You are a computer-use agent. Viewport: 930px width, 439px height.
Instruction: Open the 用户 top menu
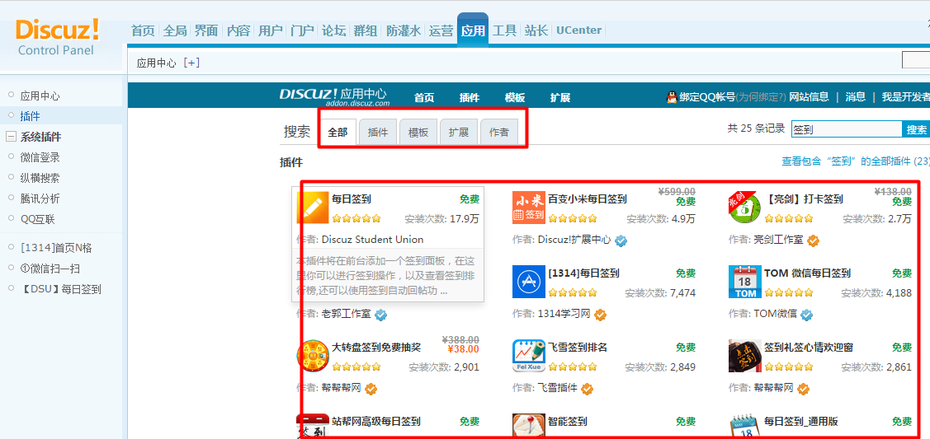pos(270,31)
